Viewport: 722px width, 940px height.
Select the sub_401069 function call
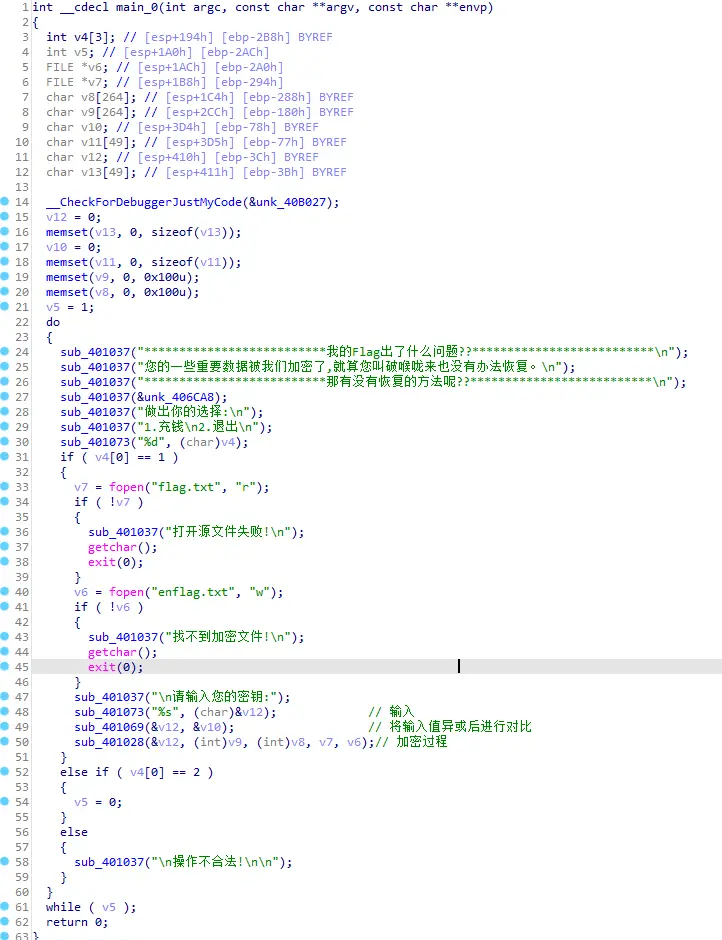point(109,727)
